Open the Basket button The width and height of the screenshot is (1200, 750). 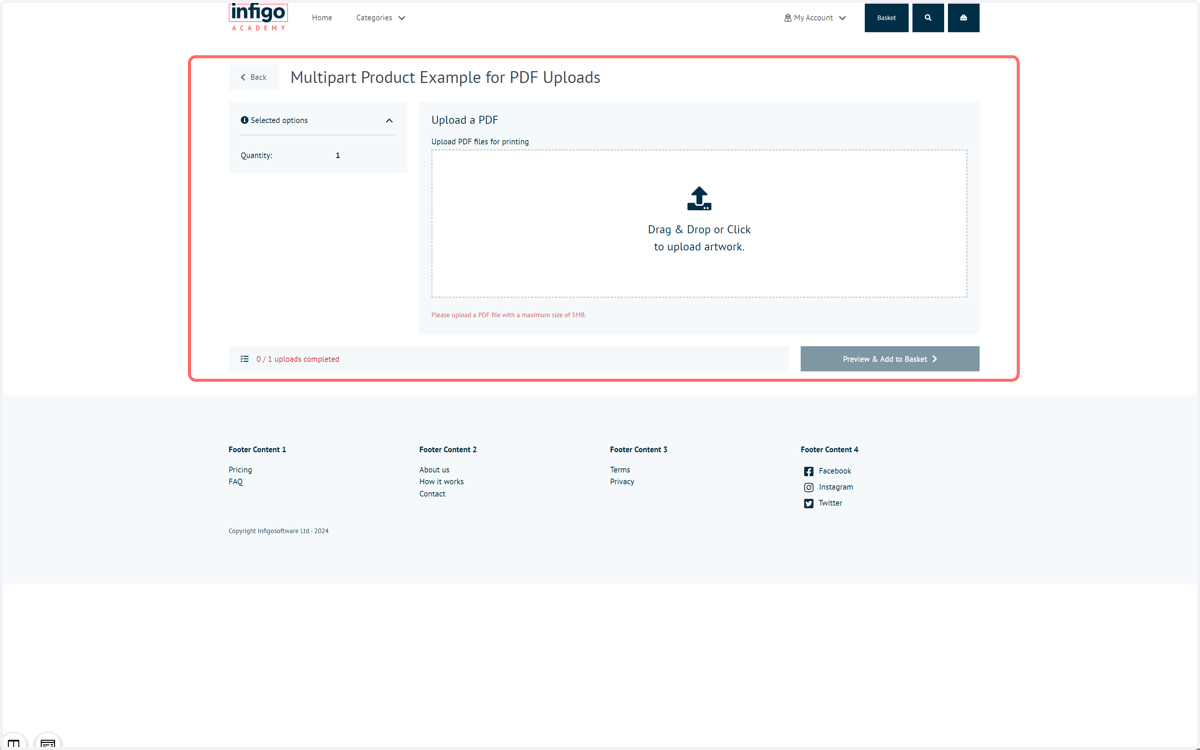(887, 18)
